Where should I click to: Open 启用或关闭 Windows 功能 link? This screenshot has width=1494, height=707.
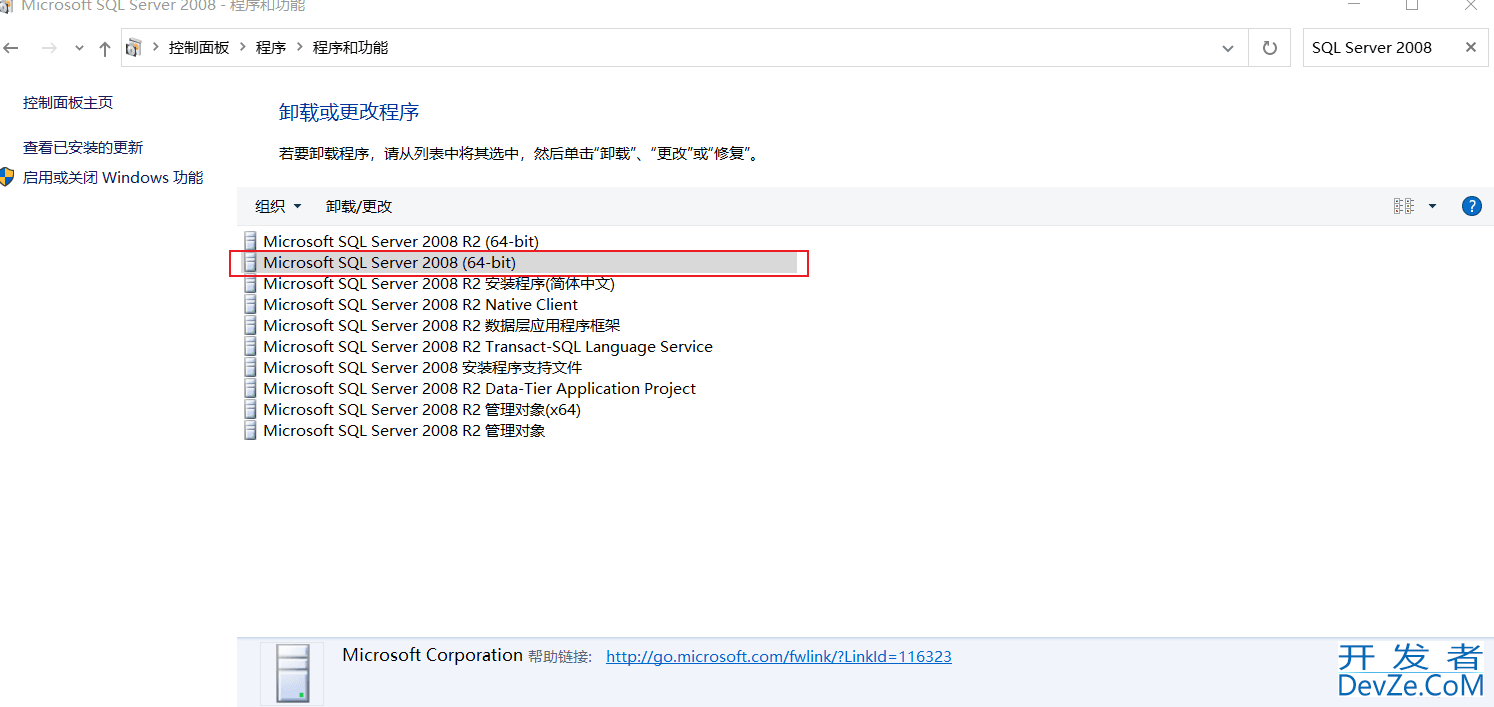tap(113, 178)
